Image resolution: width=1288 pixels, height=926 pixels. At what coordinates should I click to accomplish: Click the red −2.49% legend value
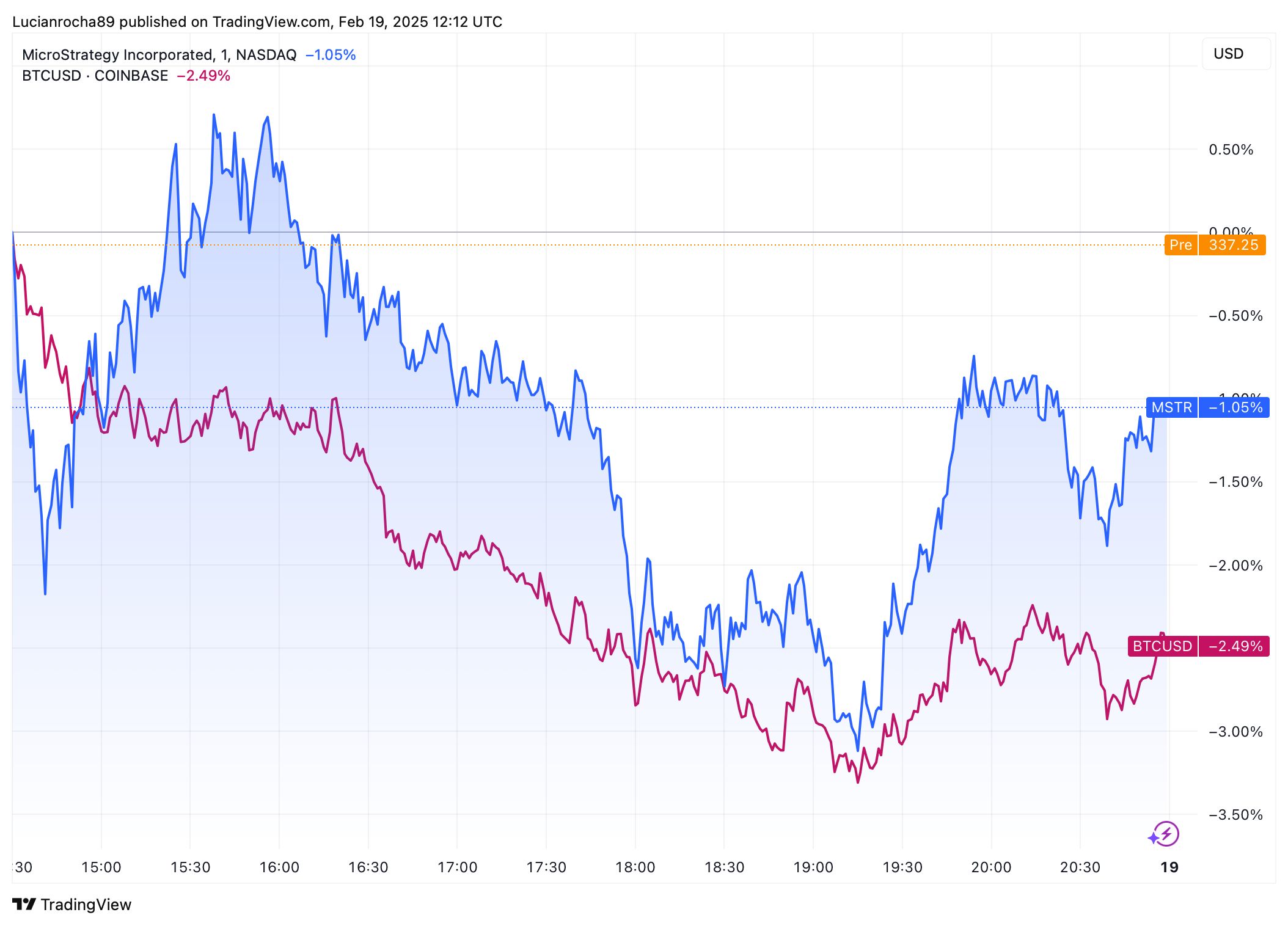[203, 76]
